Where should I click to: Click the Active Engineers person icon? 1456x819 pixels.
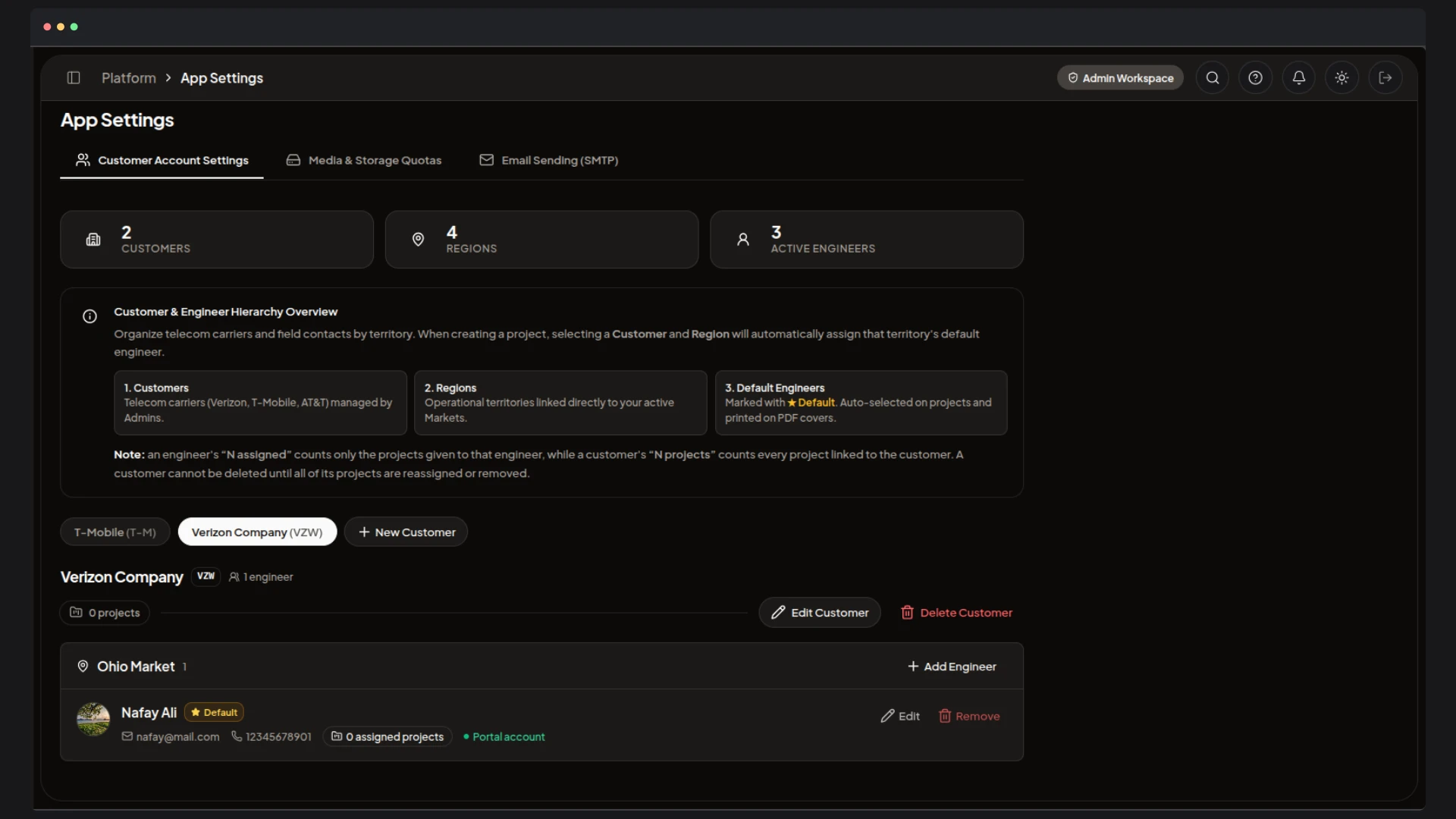[743, 240]
